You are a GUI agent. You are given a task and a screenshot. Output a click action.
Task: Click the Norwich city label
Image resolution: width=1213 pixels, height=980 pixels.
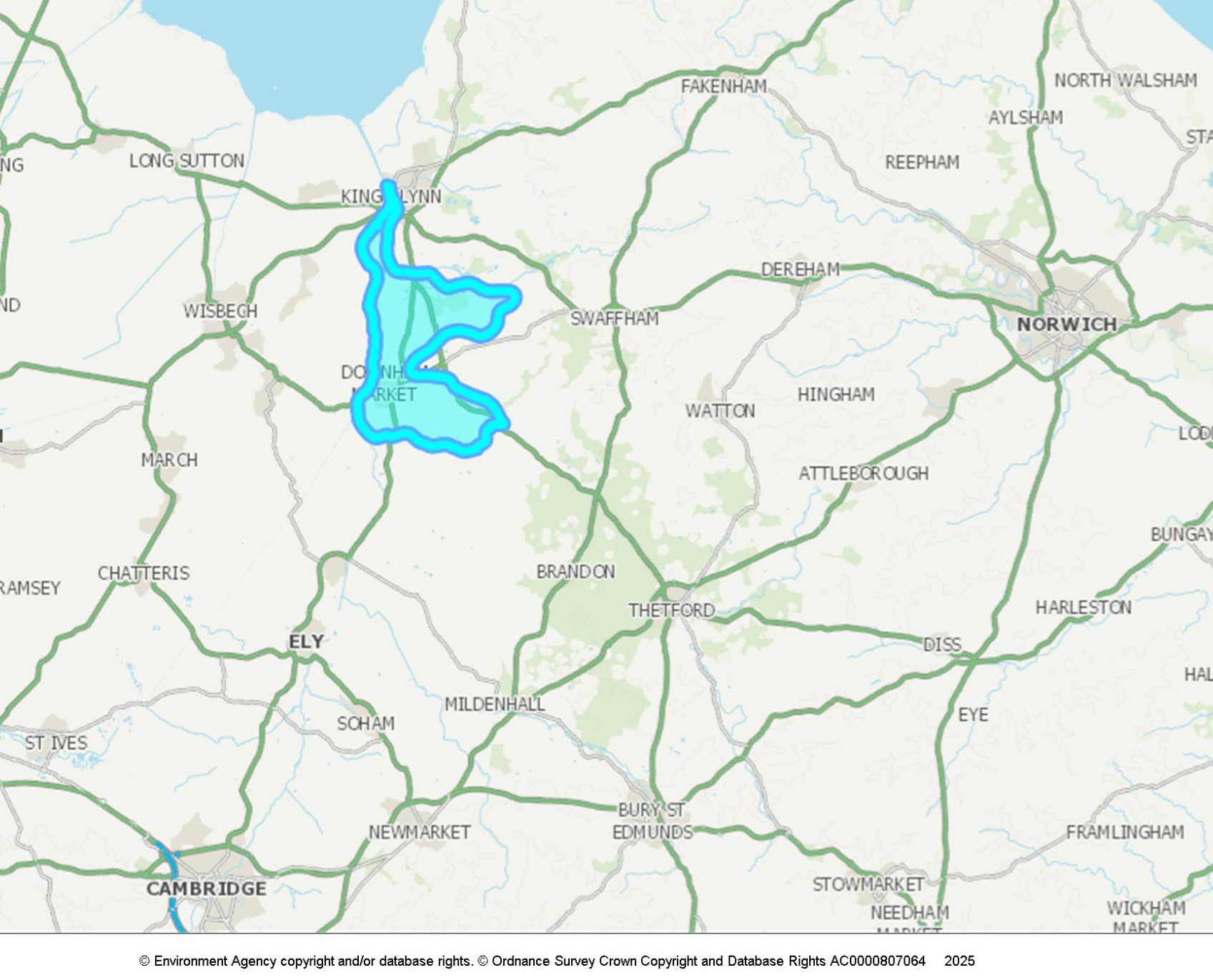pos(1067,325)
